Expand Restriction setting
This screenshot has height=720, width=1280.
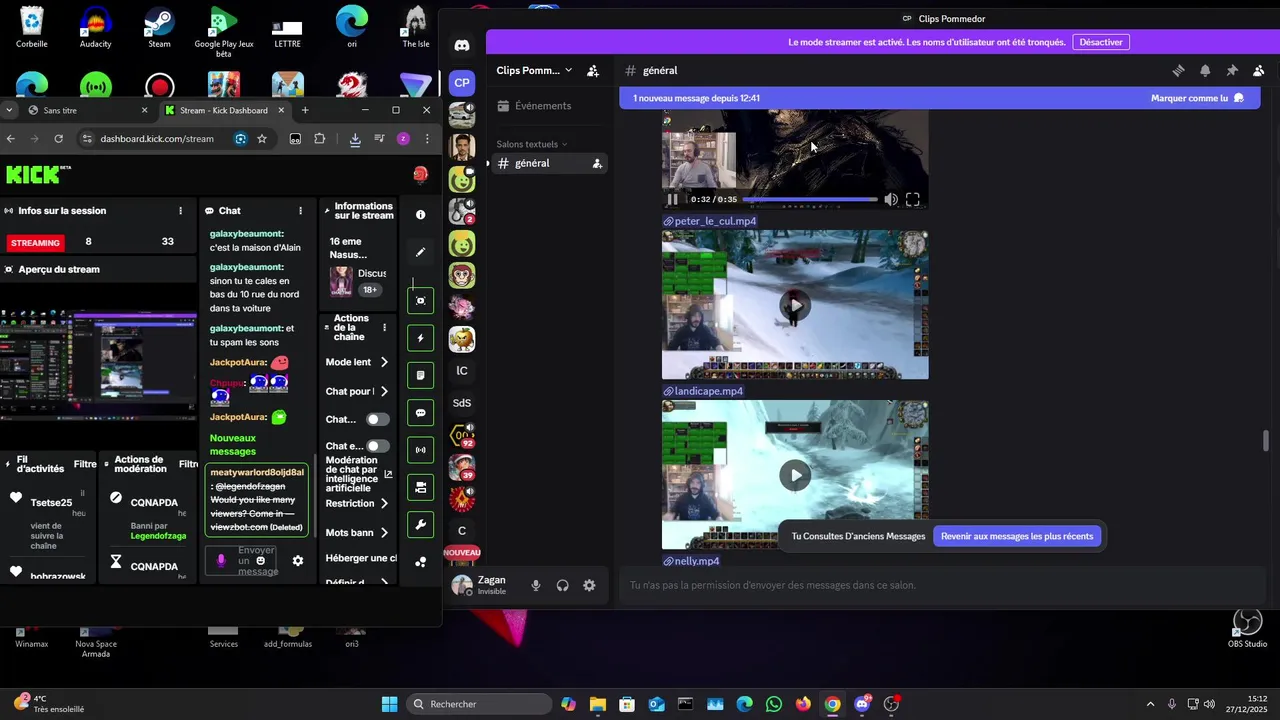pos(384,503)
